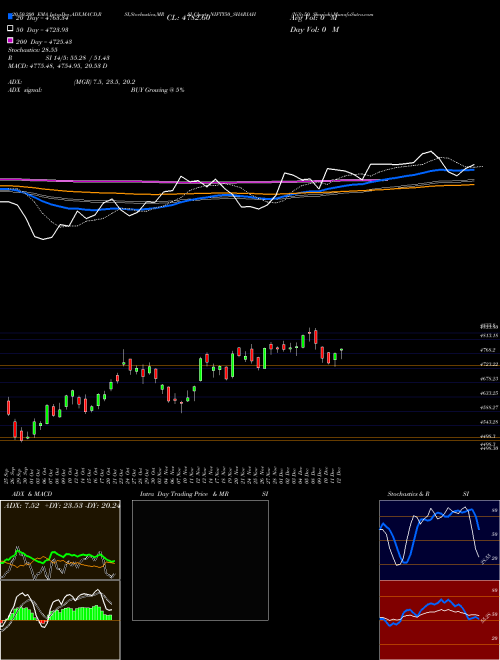Select the '50 Day = 4728.93' legend text
The image size is (500, 660).
tap(42, 30)
